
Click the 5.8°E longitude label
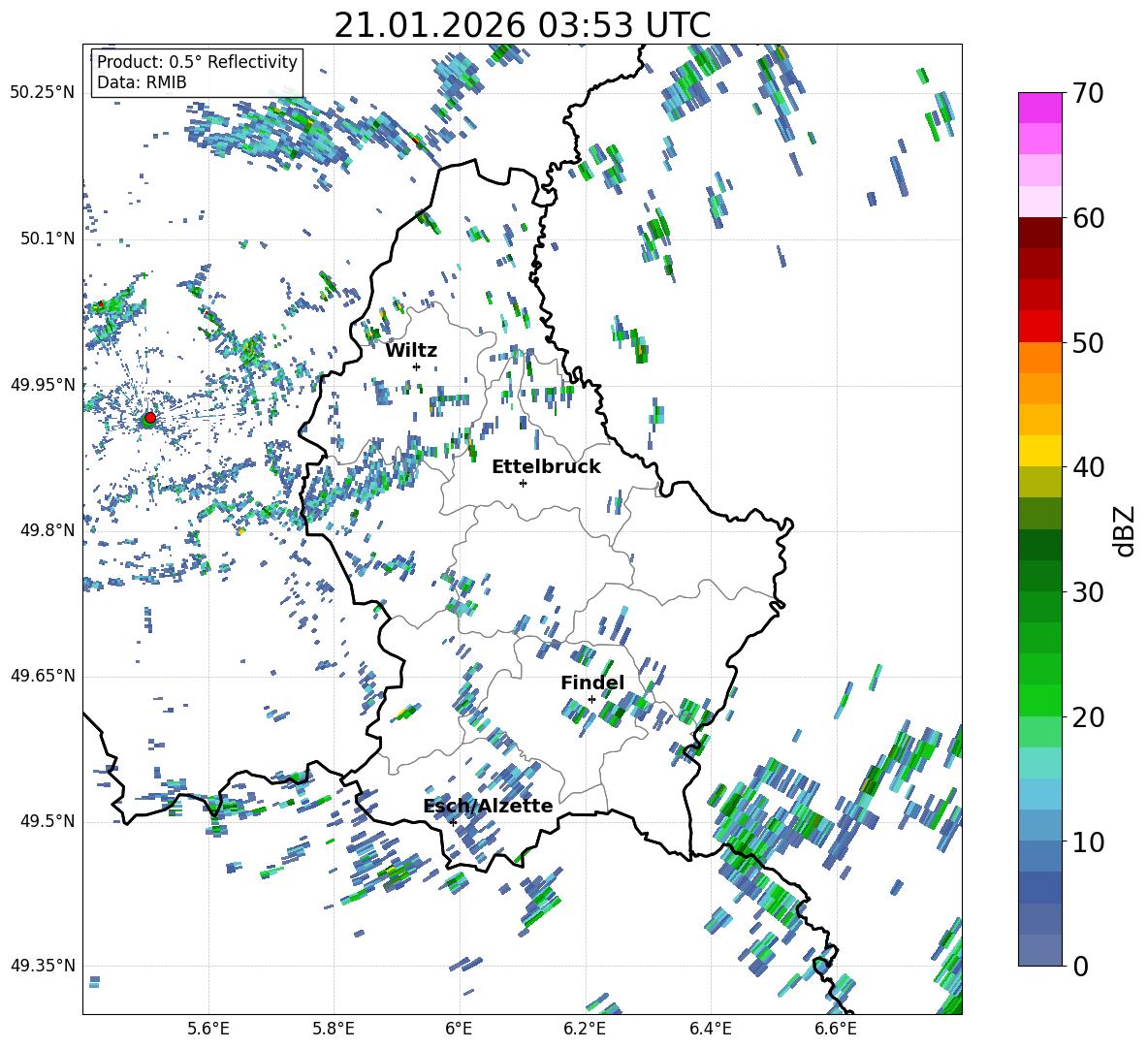[334, 1029]
